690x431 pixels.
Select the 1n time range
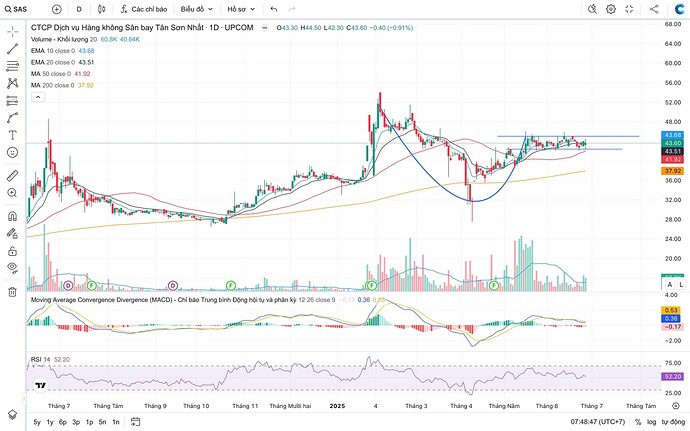(x=116, y=422)
